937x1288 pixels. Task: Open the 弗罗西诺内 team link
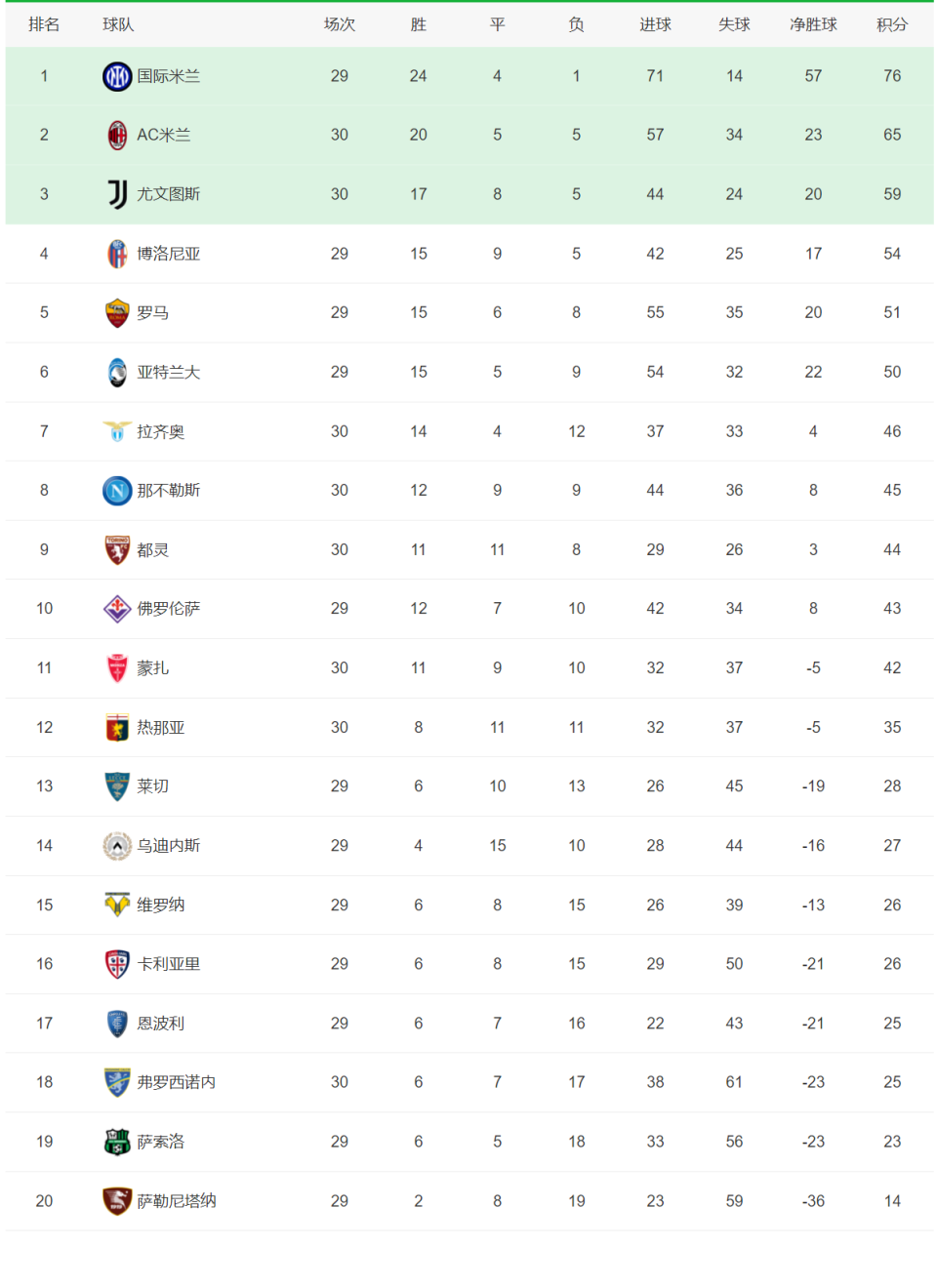tap(176, 1082)
